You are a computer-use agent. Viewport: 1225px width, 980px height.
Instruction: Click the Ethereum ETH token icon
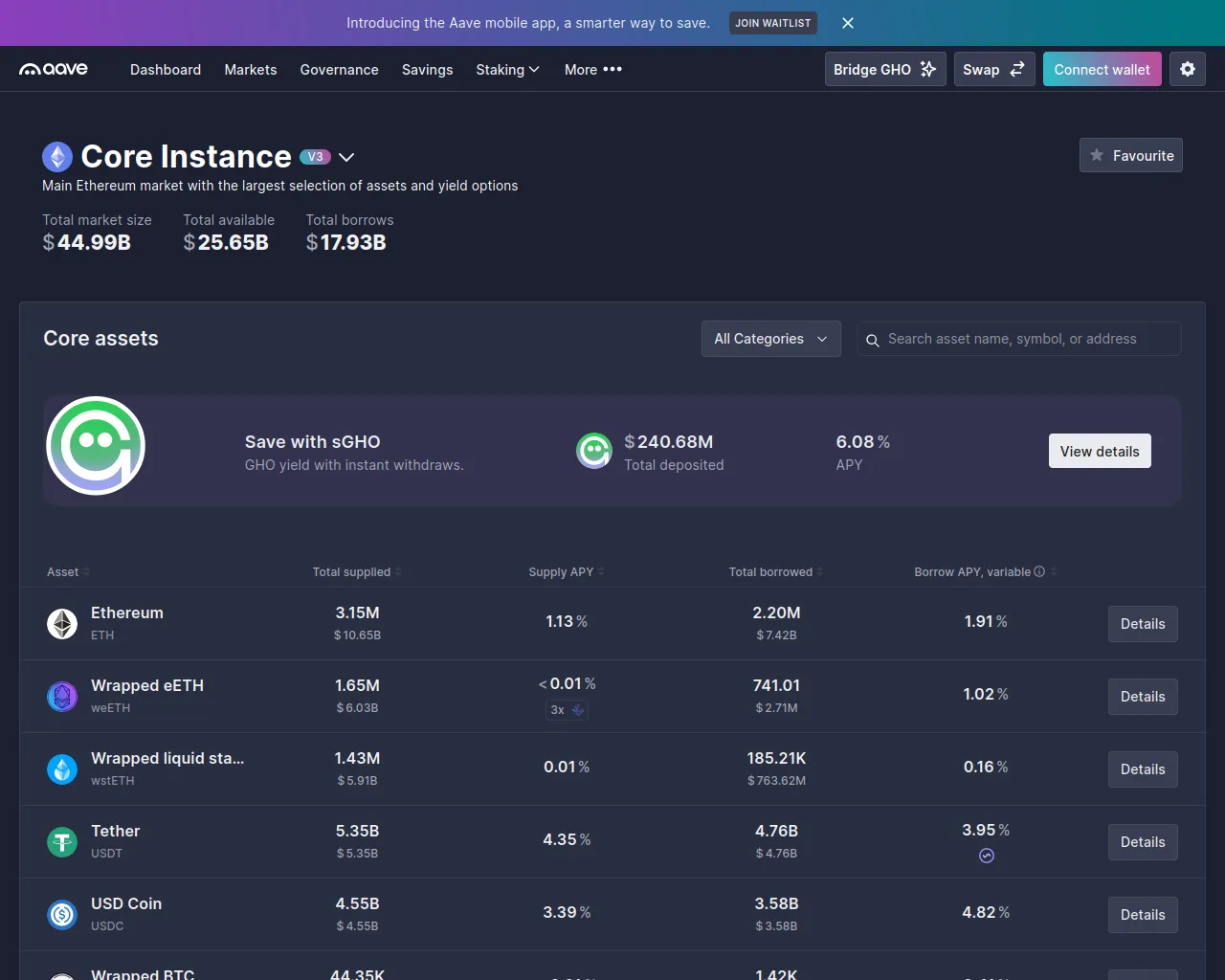coord(62,624)
